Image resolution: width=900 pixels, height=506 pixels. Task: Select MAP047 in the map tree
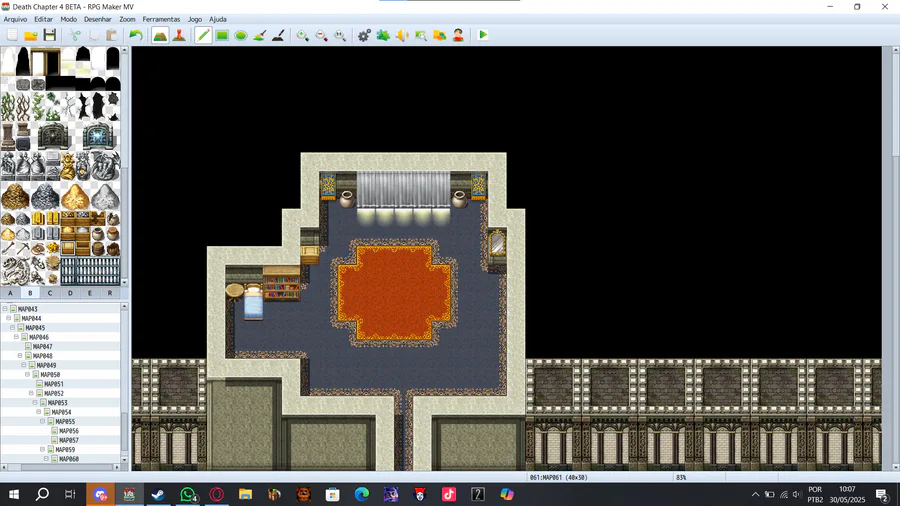tap(42, 347)
